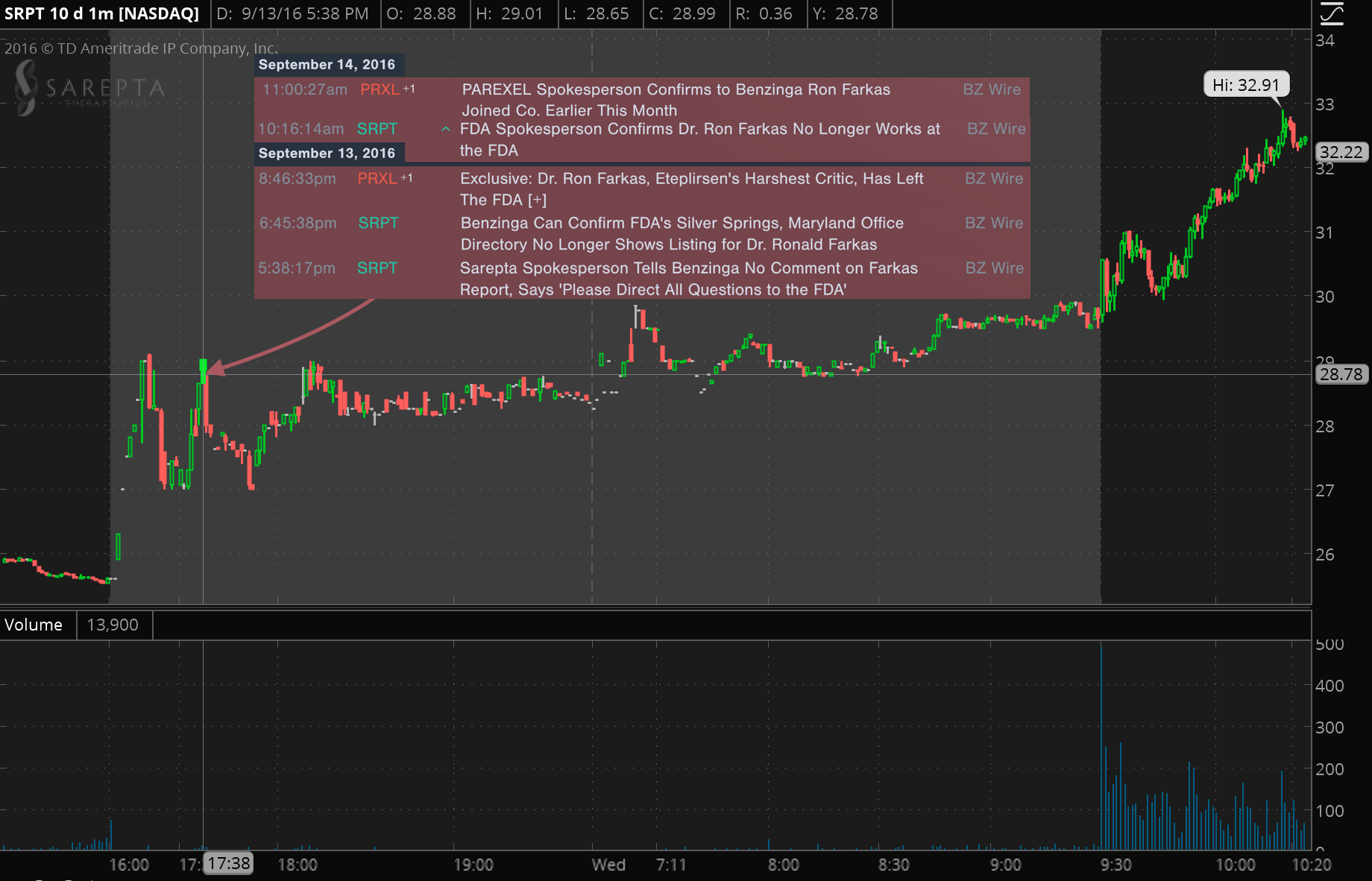
Task: Open the FDA Spokesperson Confirms Dr. Ron Farkas headline
Action: [700, 139]
